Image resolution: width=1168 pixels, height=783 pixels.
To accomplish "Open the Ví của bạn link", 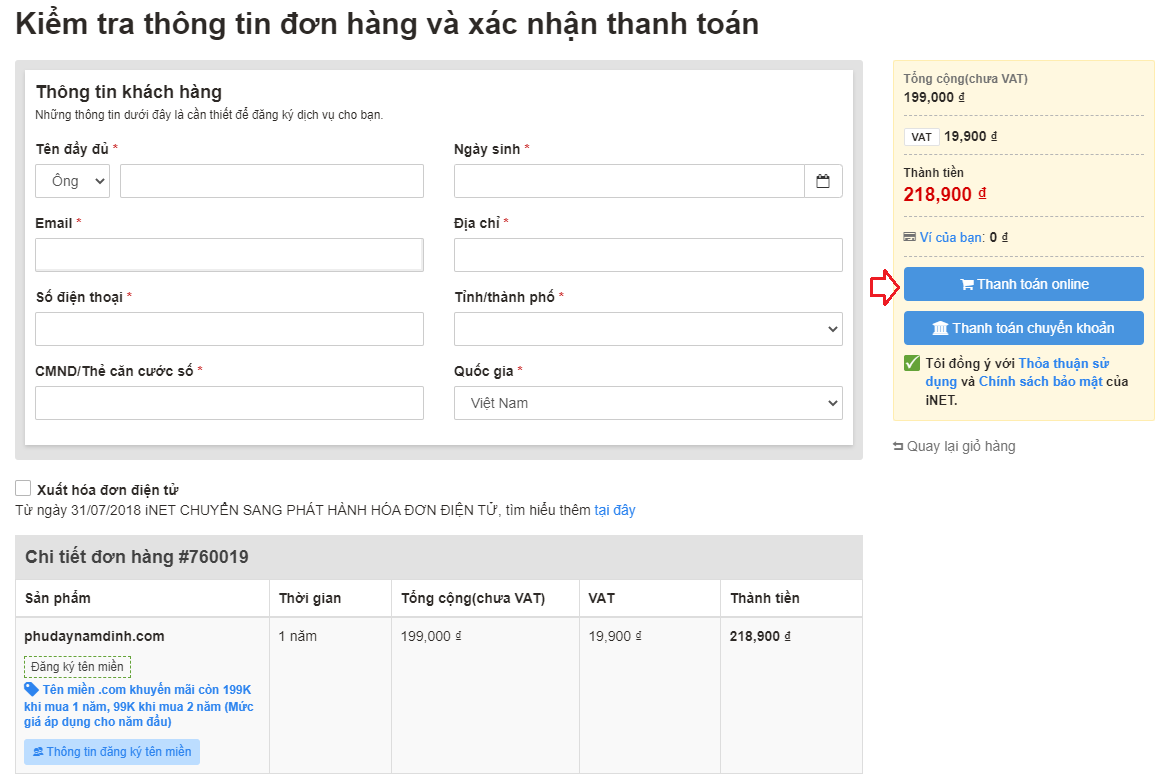I will pos(952,237).
